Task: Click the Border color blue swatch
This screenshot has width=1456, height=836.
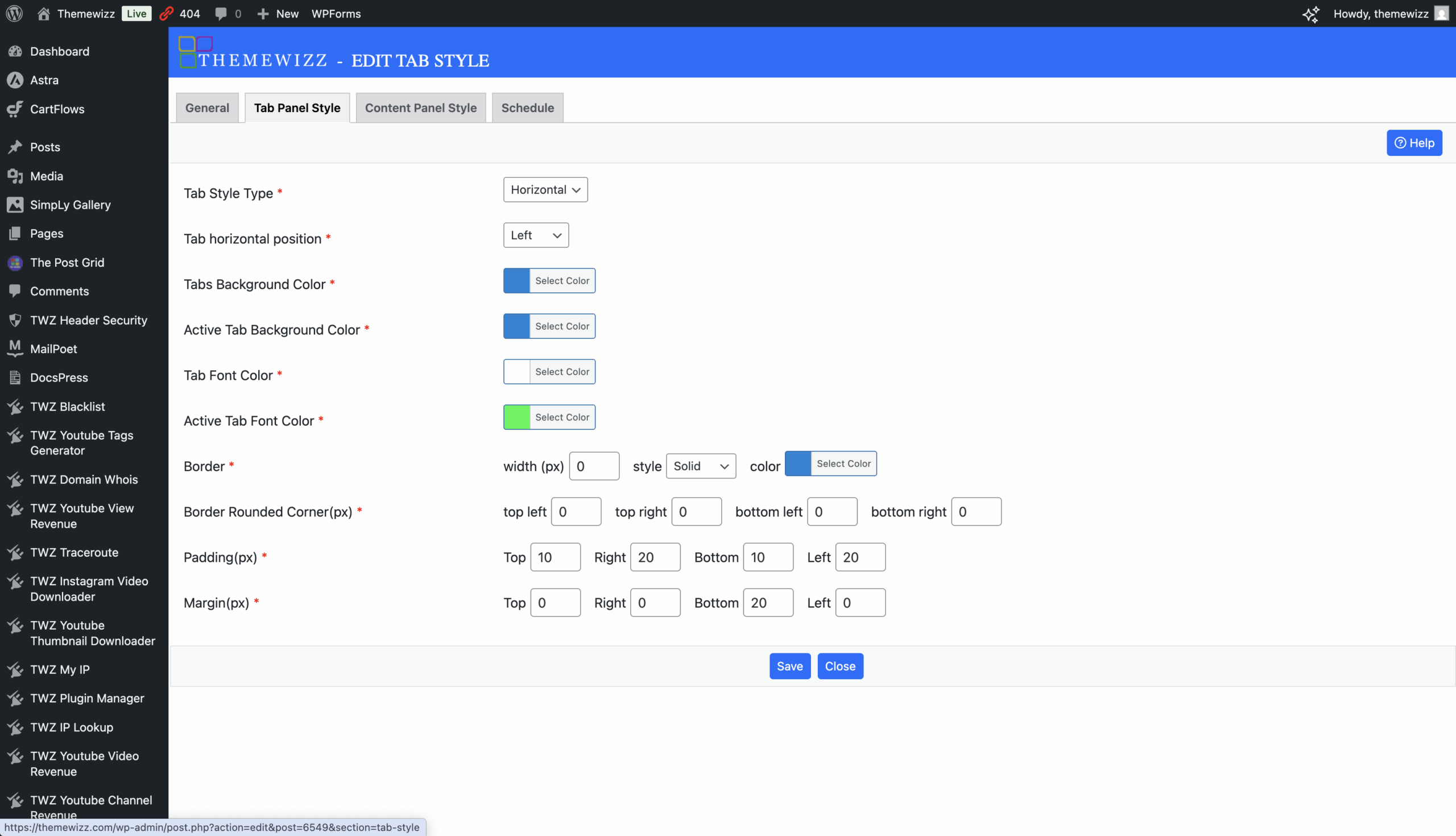Action: click(797, 463)
